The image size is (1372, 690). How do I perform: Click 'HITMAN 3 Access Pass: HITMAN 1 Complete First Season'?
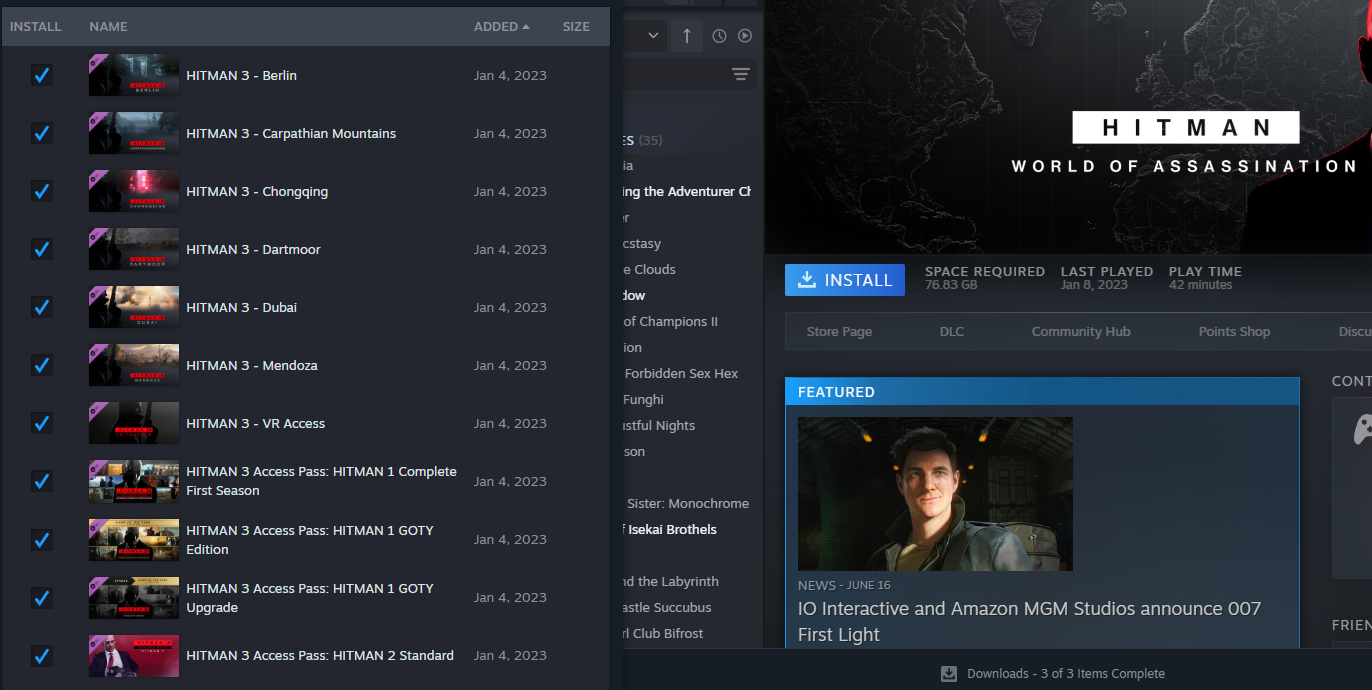[x=321, y=481]
